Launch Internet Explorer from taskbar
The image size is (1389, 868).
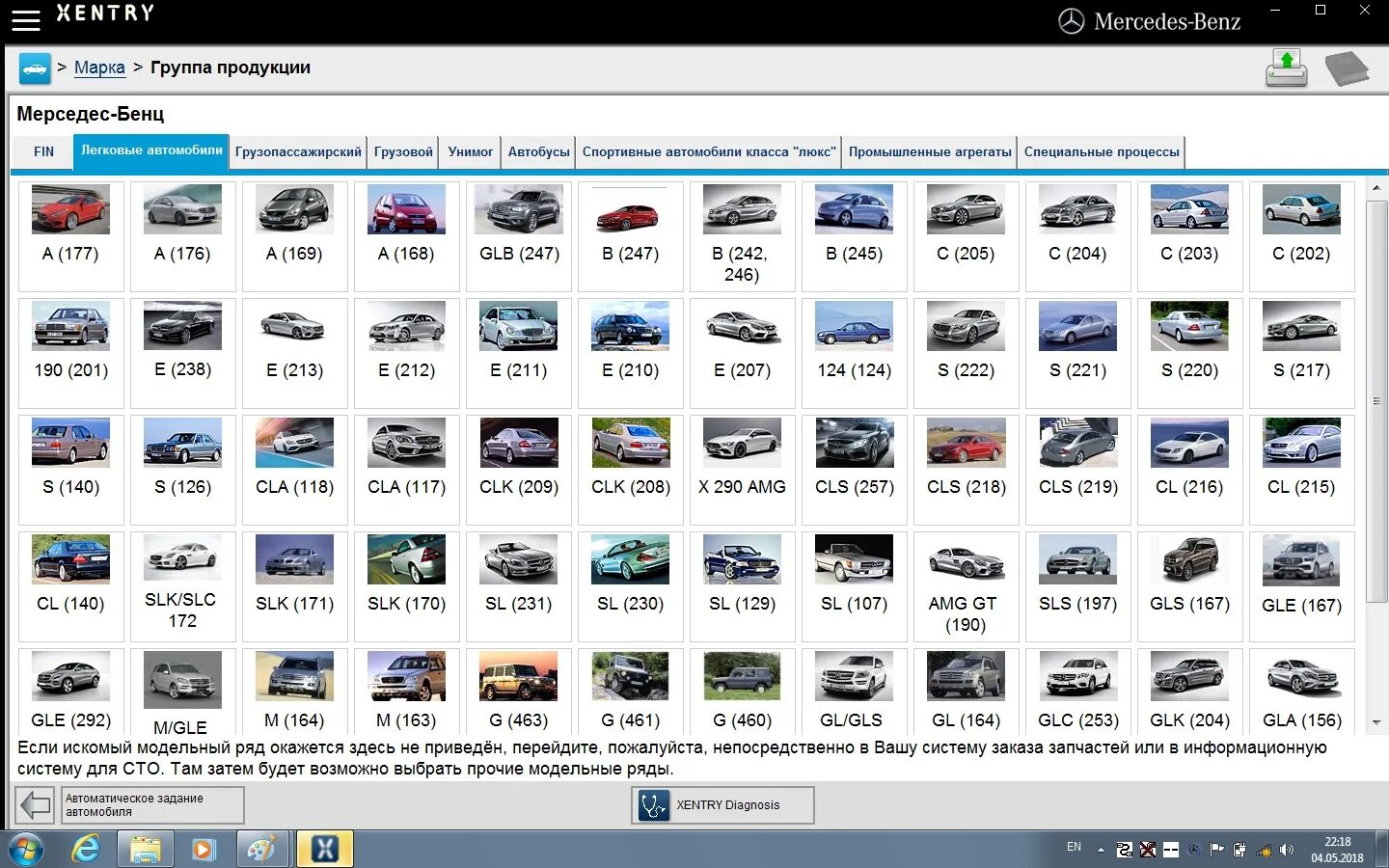[86, 850]
